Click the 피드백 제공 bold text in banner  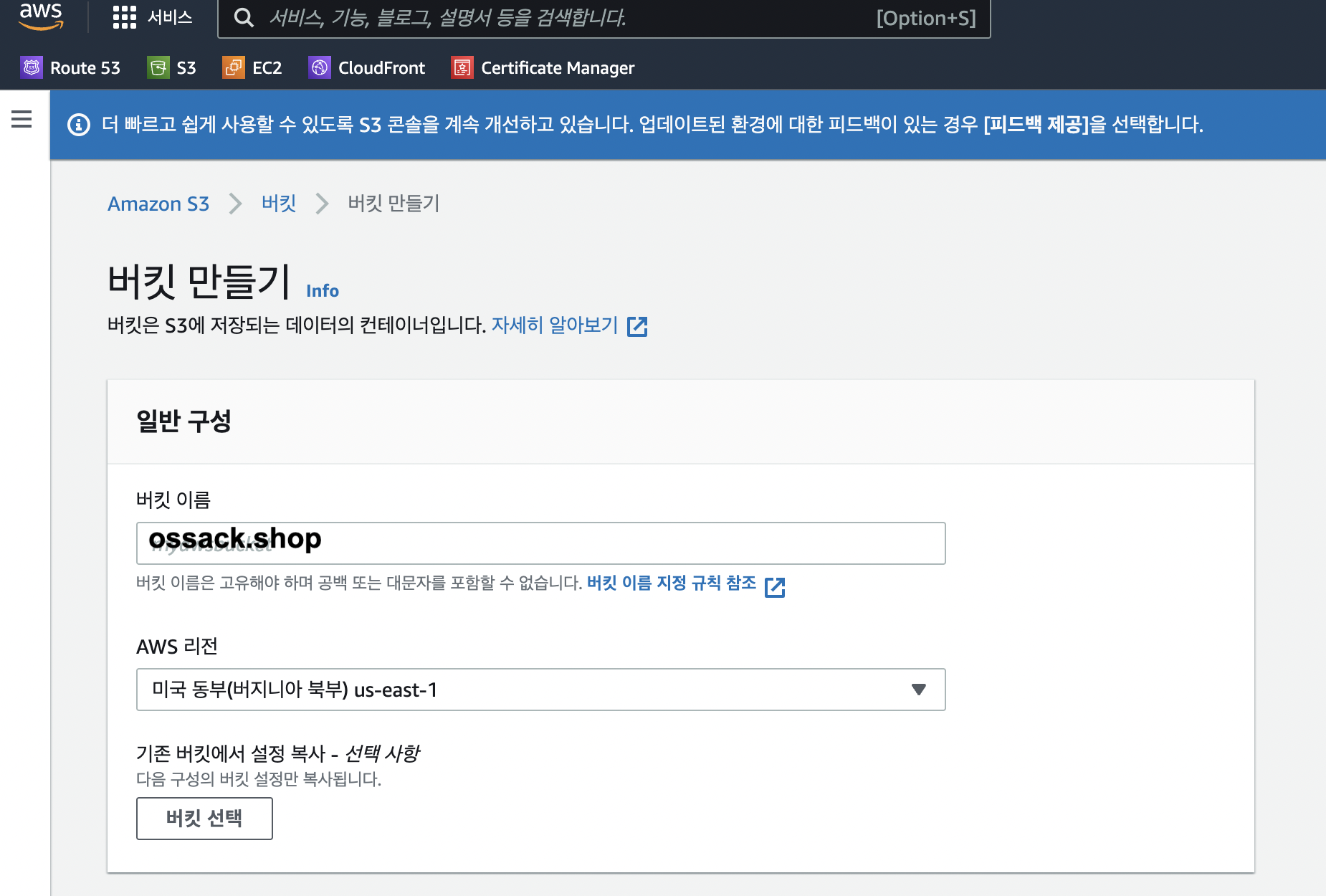click(1036, 125)
